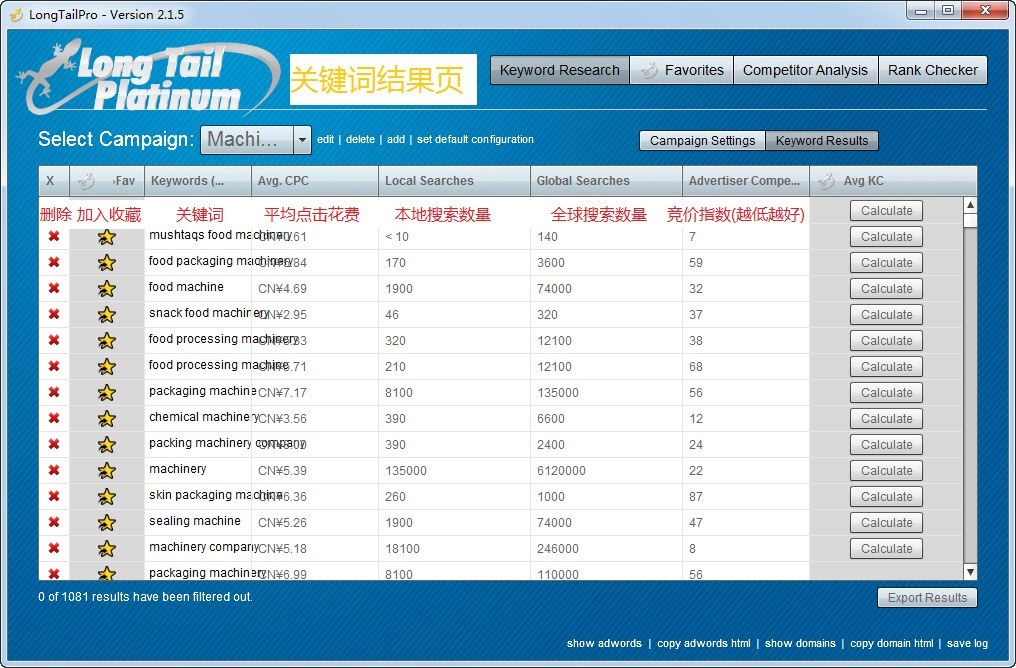
Task: Sort by Avg. CPC column header
Action: [314, 181]
